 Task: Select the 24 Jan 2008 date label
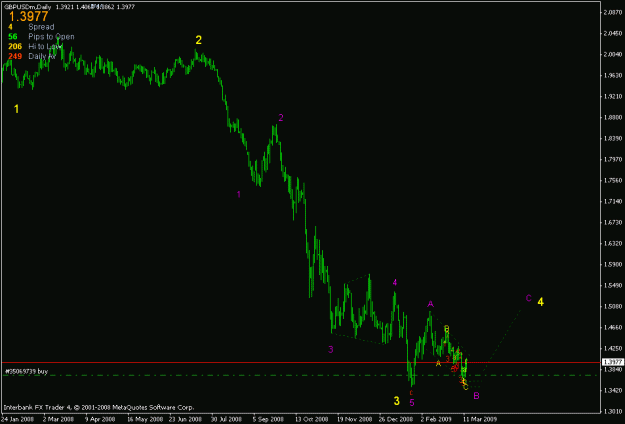point(17,420)
